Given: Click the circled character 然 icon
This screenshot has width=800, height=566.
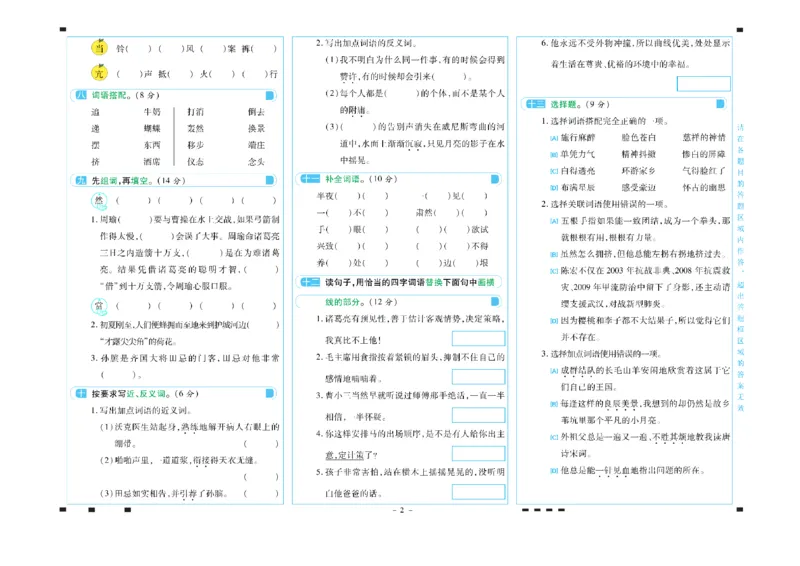Looking at the screenshot, I should (99, 201).
